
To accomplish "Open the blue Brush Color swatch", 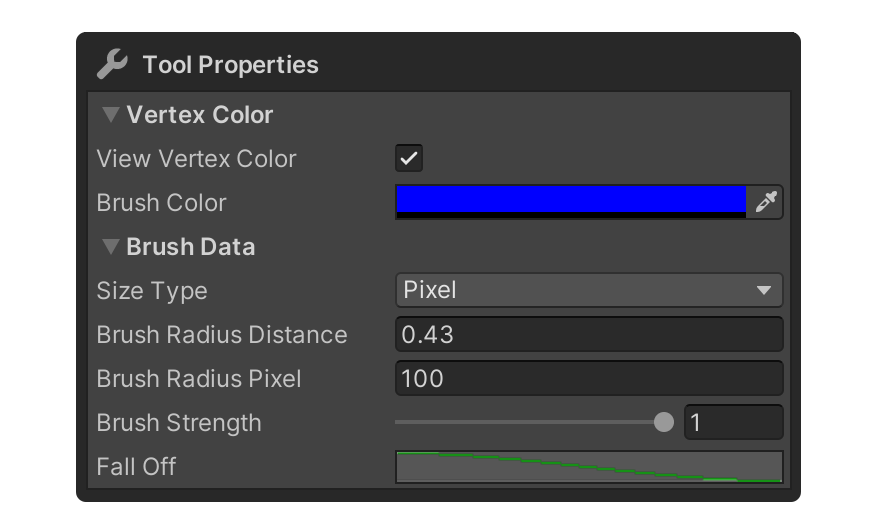I will tap(571, 202).
